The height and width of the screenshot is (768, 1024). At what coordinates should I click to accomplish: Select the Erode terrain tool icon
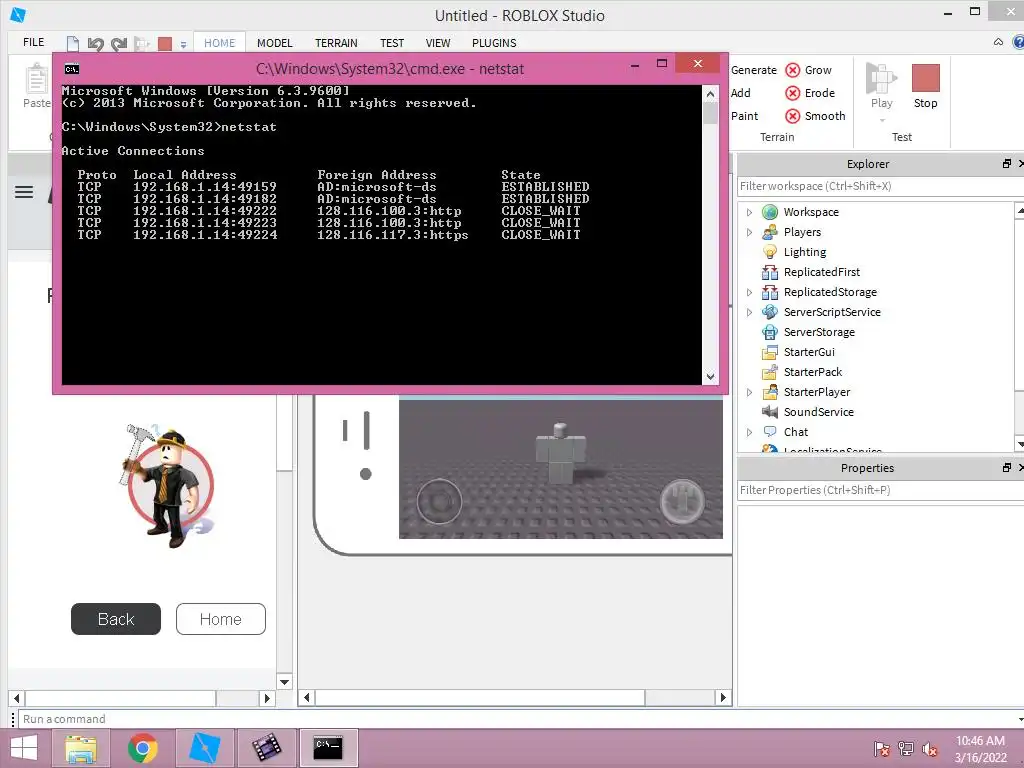pos(792,93)
